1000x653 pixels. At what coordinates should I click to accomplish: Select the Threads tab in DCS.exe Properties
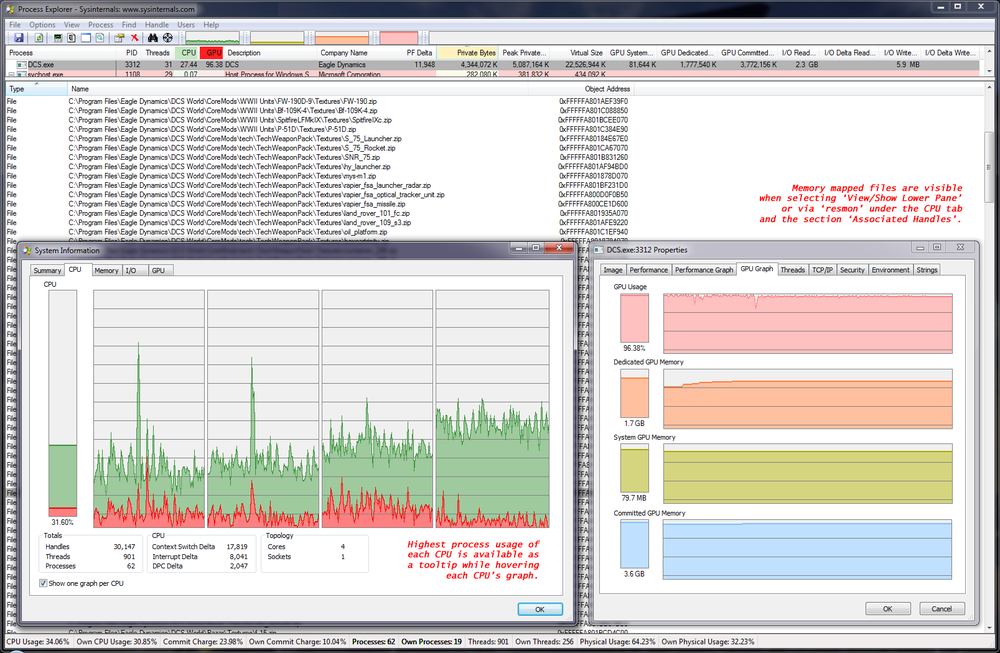click(792, 270)
